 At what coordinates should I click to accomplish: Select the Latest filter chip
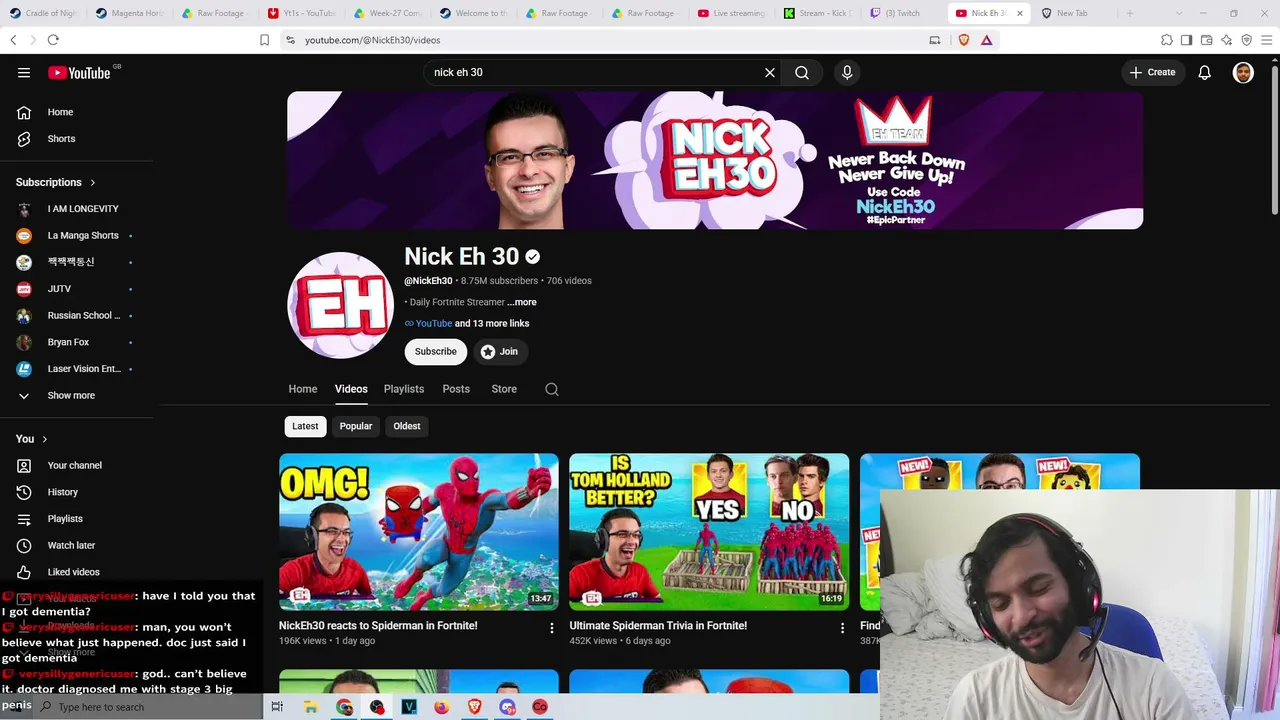pos(305,426)
